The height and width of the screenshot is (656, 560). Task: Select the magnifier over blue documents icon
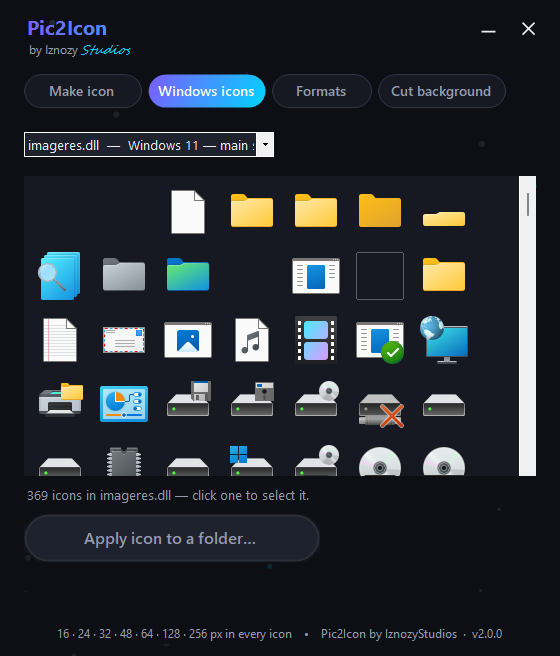pyautogui.click(x=59, y=276)
